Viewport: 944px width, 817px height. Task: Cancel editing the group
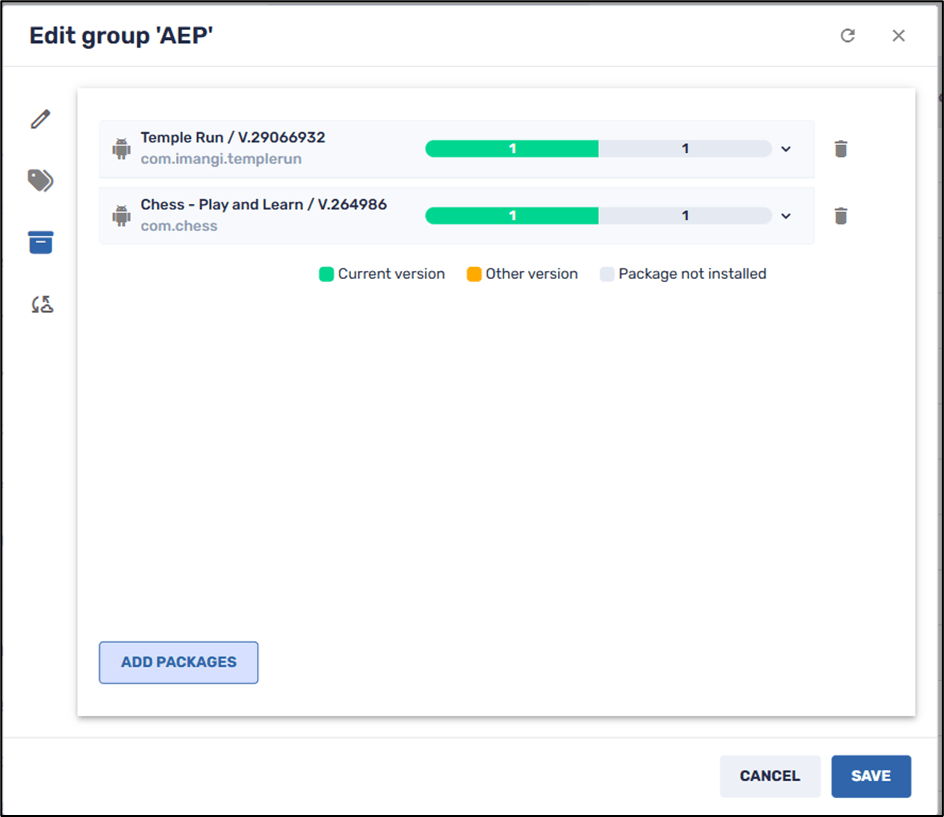point(769,776)
